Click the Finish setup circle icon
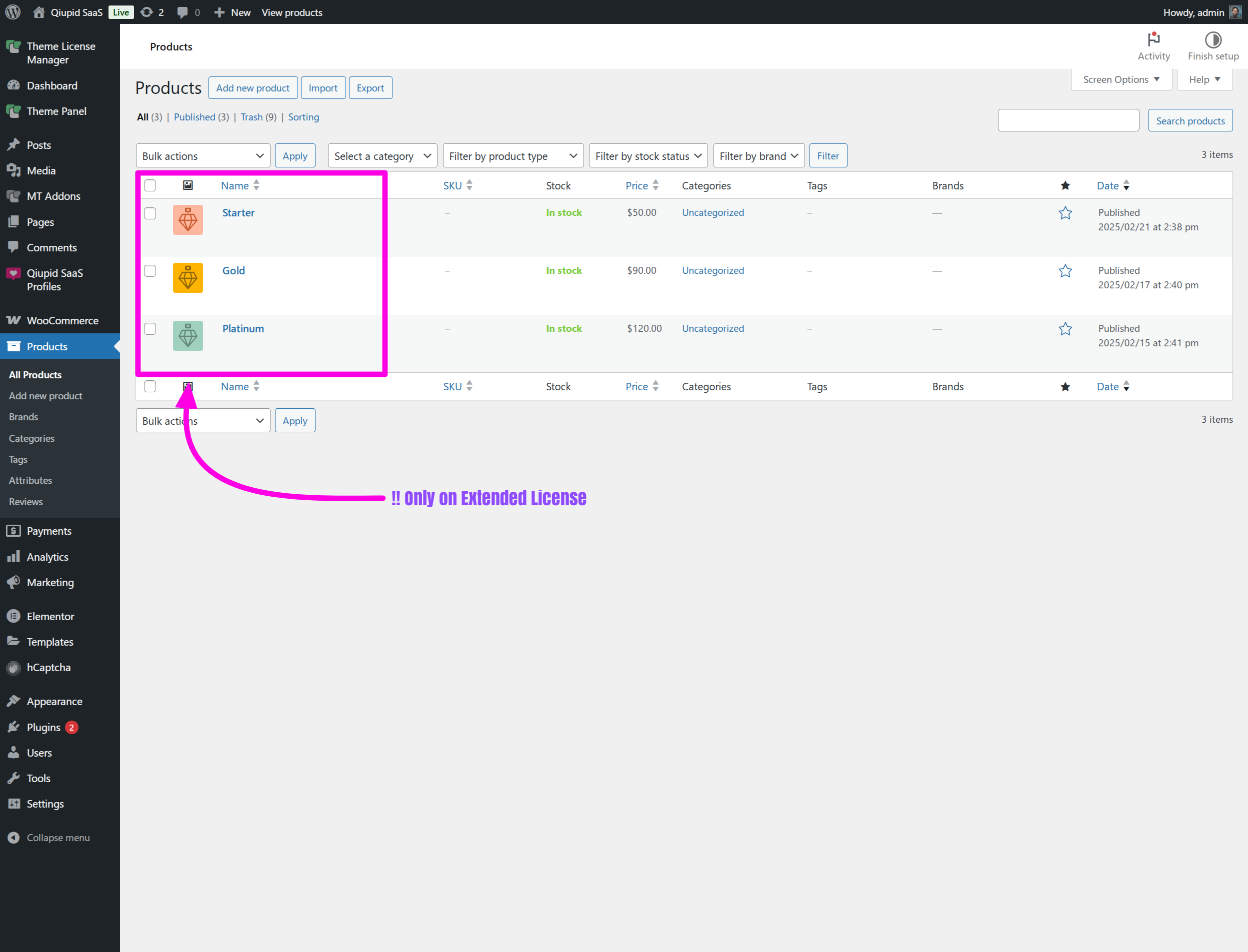Screen dimensions: 1248x952 pos(1213,39)
